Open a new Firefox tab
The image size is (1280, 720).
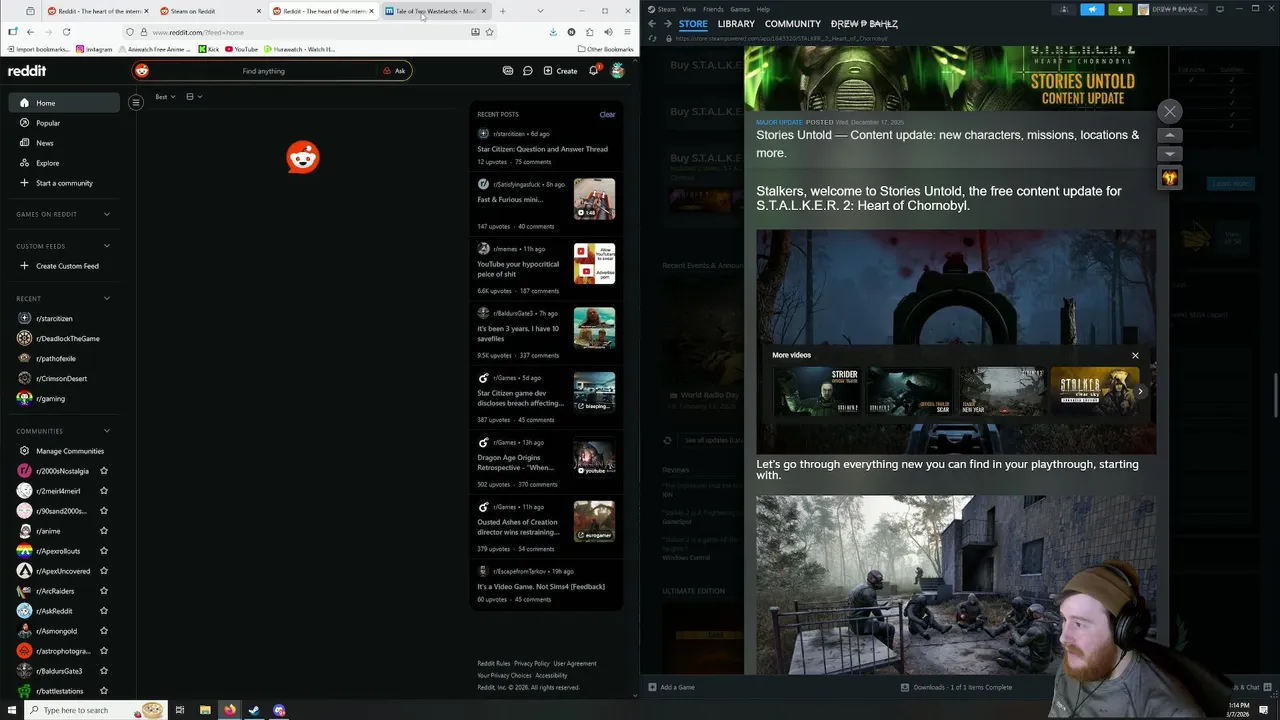(502, 11)
